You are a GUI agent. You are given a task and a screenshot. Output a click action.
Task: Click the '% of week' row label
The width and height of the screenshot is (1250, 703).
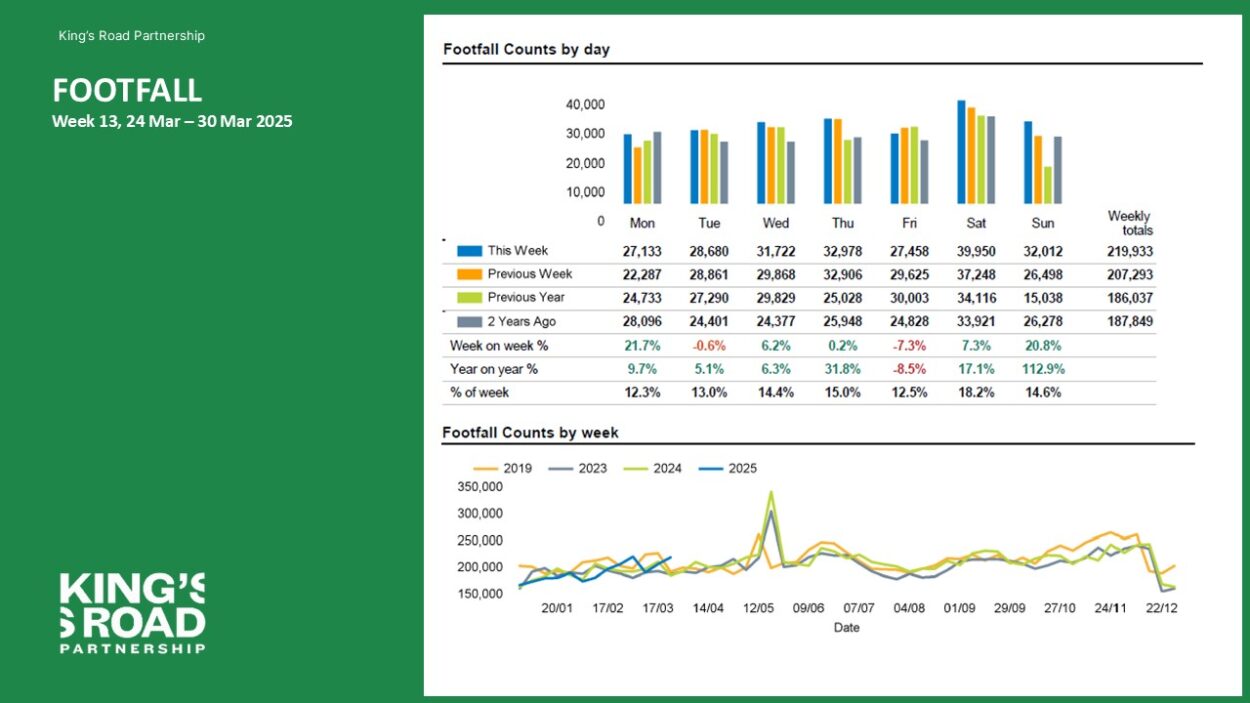click(x=479, y=393)
